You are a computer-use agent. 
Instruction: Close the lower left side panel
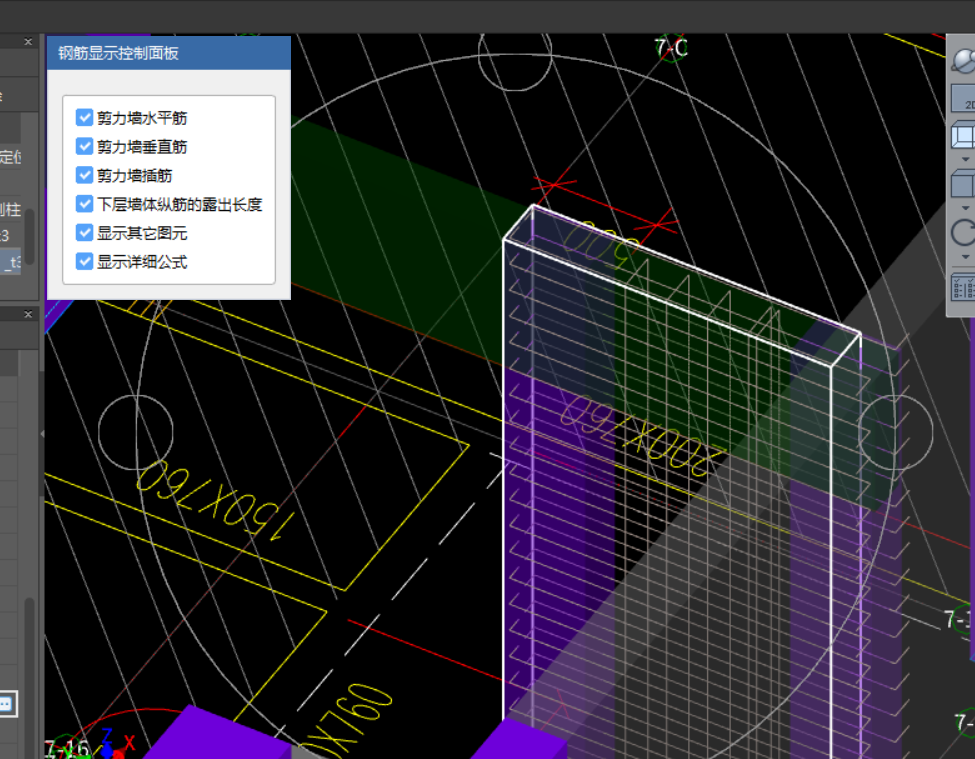(x=28, y=315)
